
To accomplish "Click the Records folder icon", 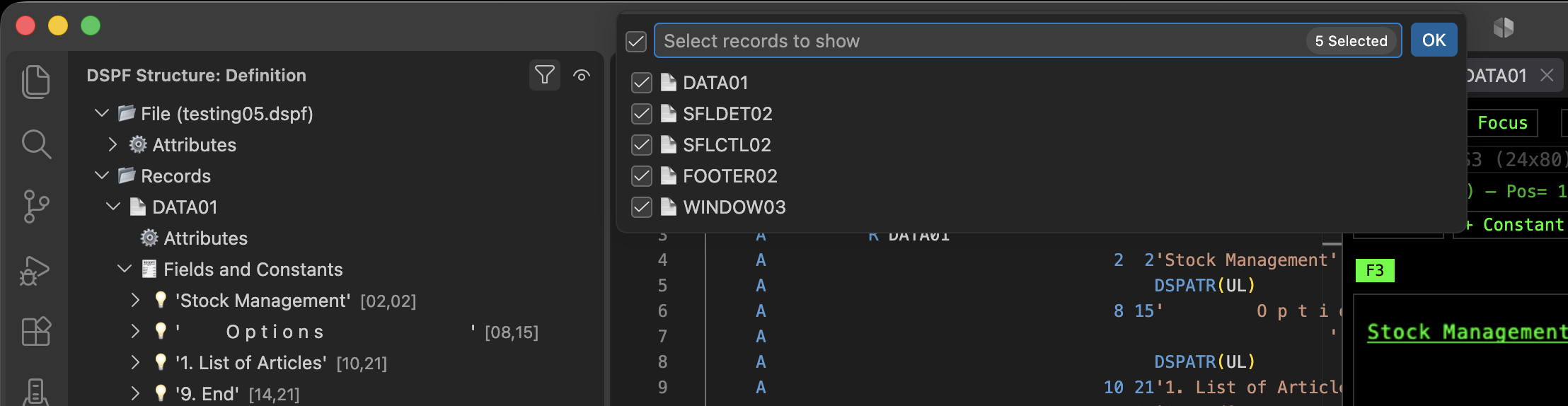I will coord(127,175).
